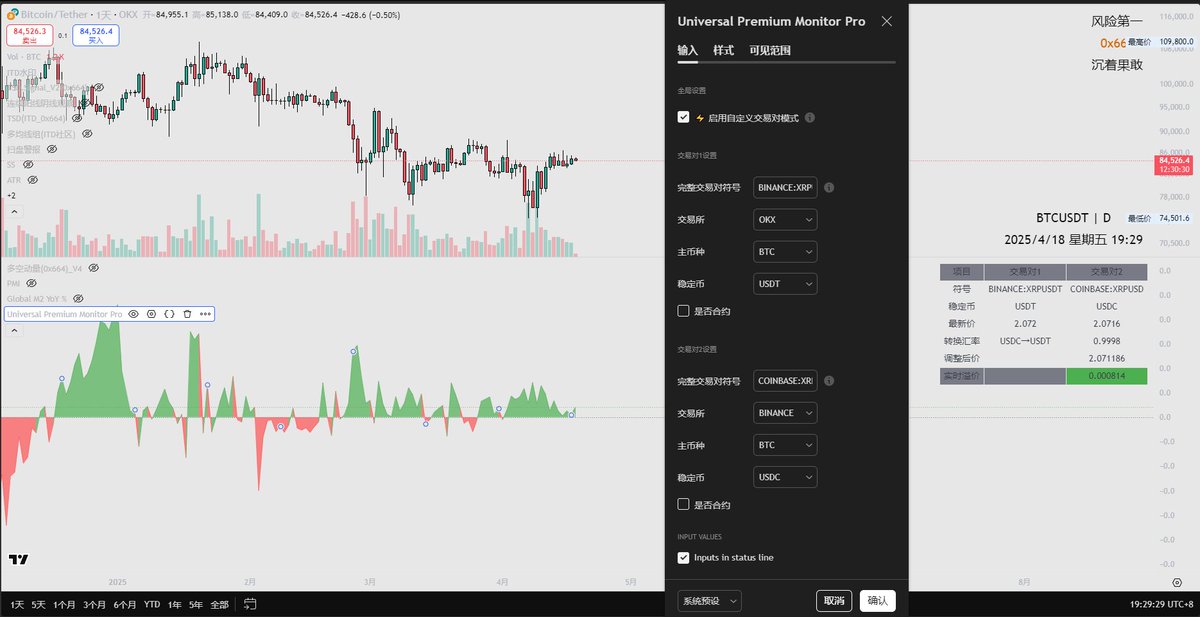Switch to the 可见范围 tab
Image resolution: width=1200 pixels, height=617 pixels.
770,50
